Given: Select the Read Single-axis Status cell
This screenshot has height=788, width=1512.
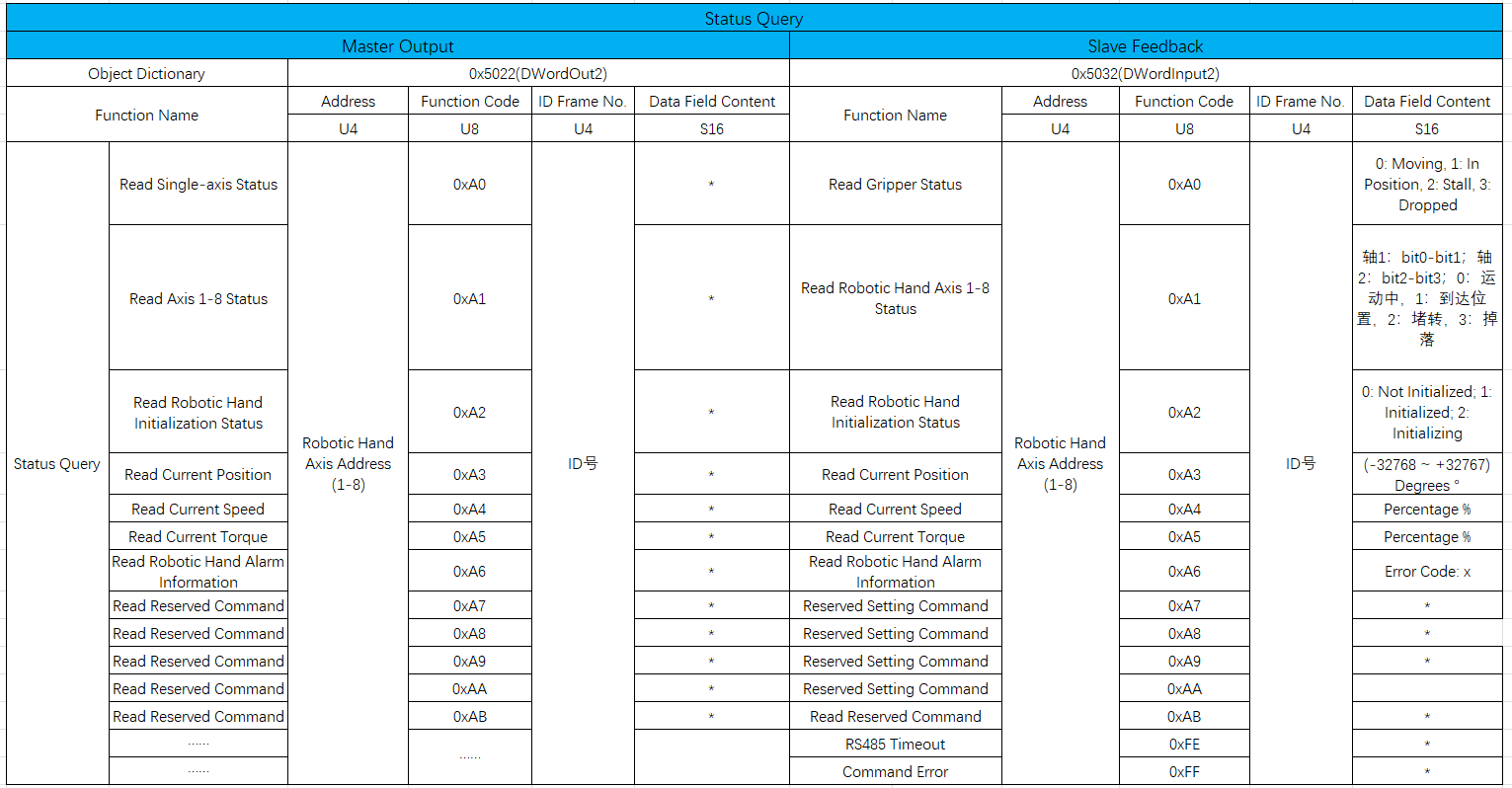Looking at the screenshot, I should [x=199, y=184].
